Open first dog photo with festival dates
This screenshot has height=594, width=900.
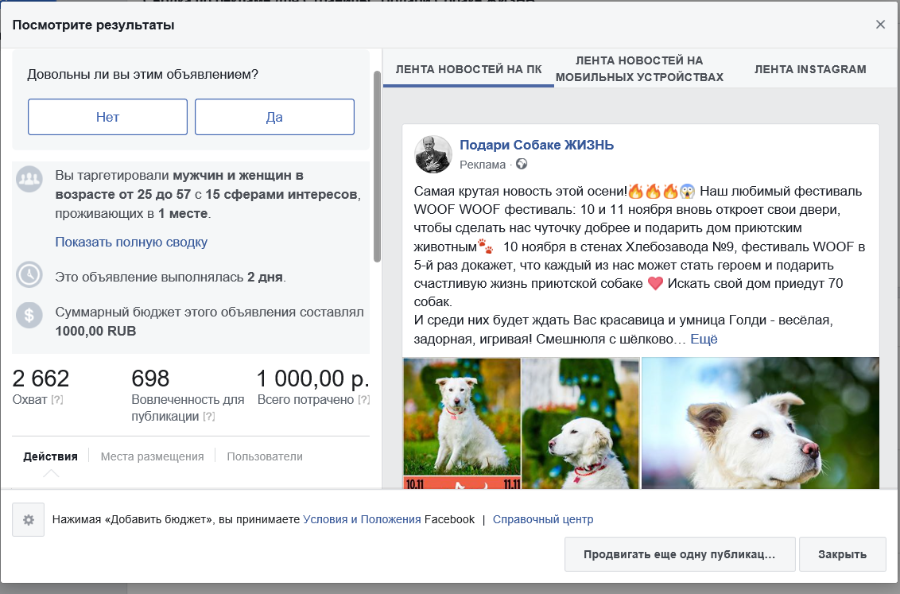(x=462, y=424)
